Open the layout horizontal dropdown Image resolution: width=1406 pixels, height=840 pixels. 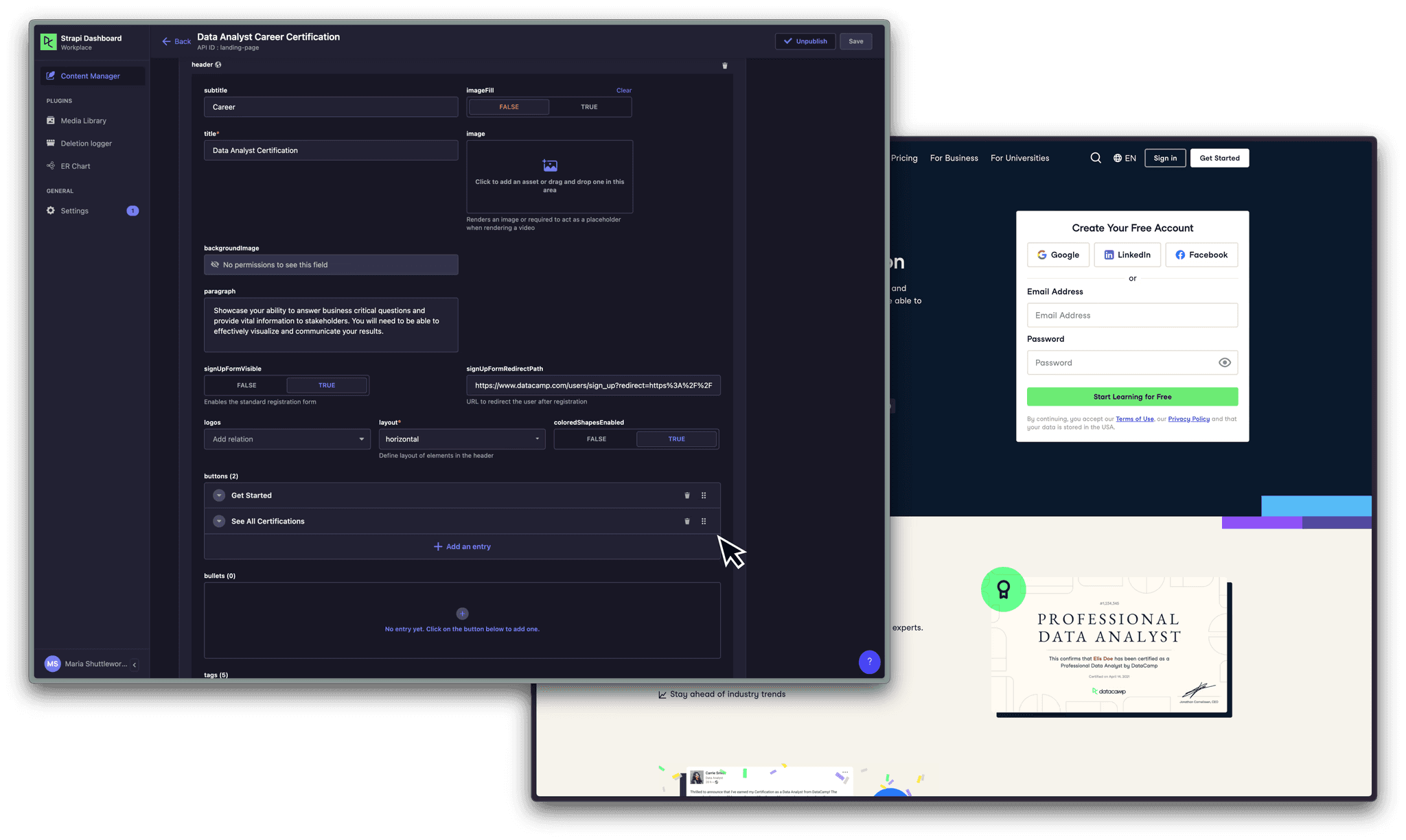coord(461,439)
